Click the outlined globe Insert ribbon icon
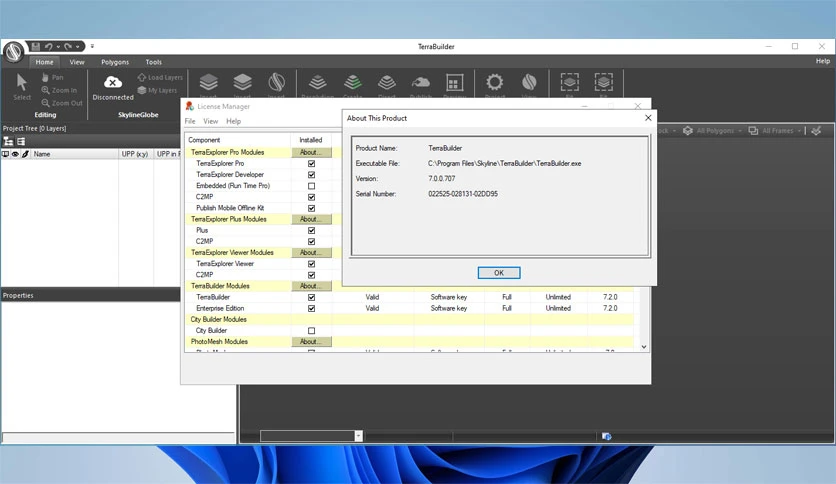Viewport: 836px width, 484px height. pyautogui.click(x=276, y=83)
